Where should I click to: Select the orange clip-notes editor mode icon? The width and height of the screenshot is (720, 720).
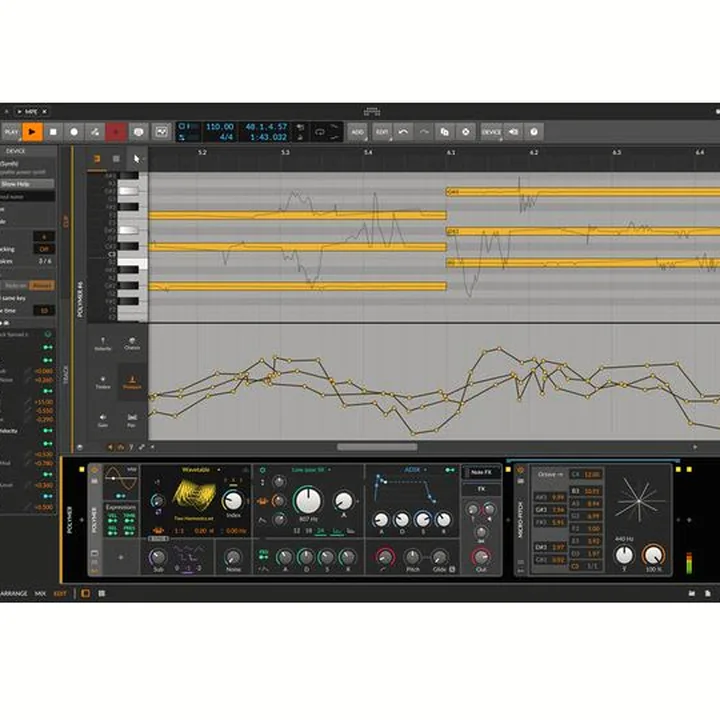(x=97, y=159)
